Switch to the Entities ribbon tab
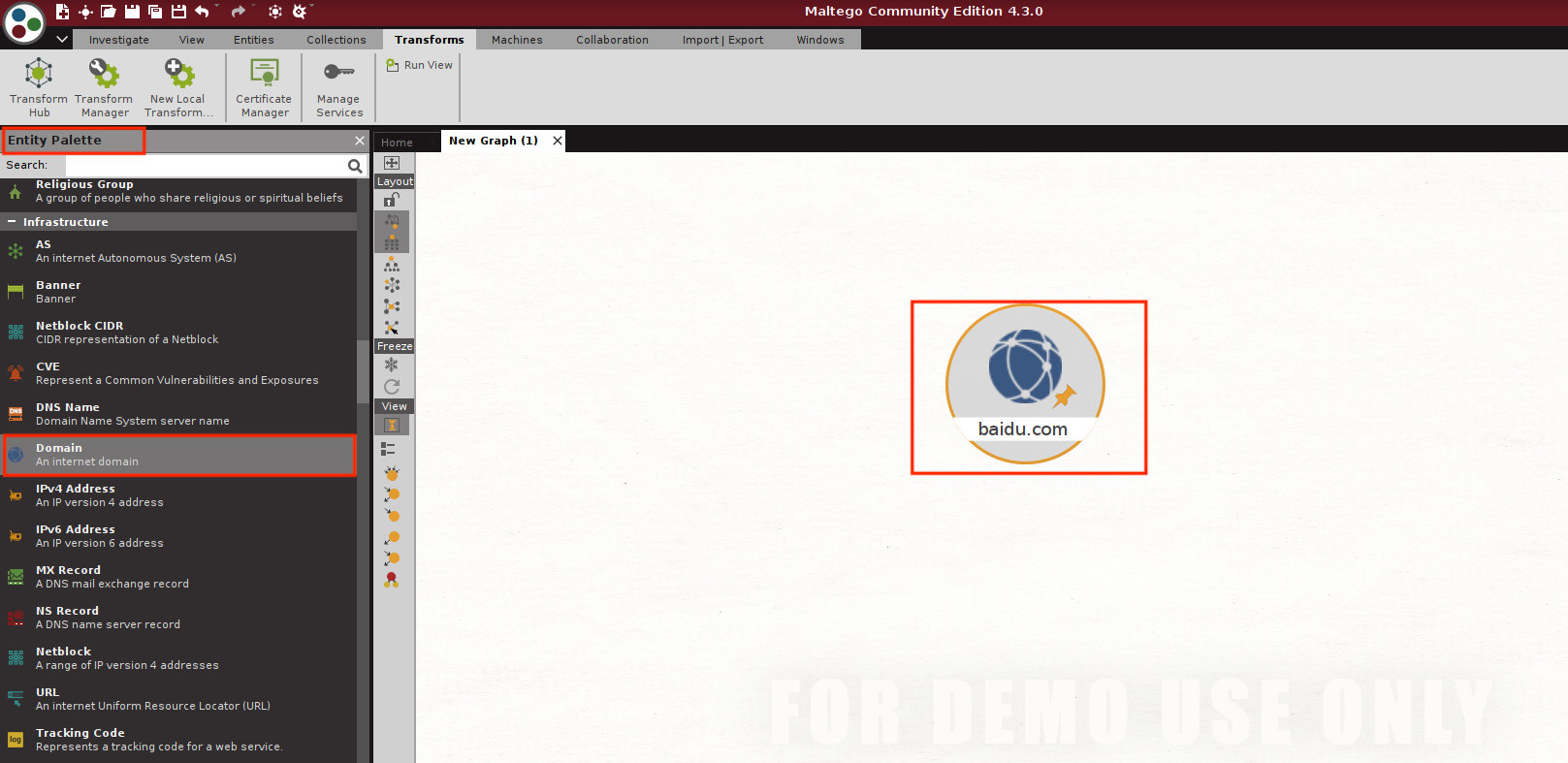Screen dimensions: 1568x763 point(254,40)
